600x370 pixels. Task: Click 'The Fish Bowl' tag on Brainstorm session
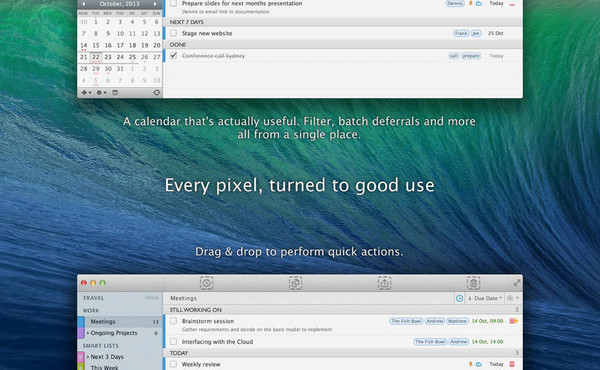click(406, 321)
